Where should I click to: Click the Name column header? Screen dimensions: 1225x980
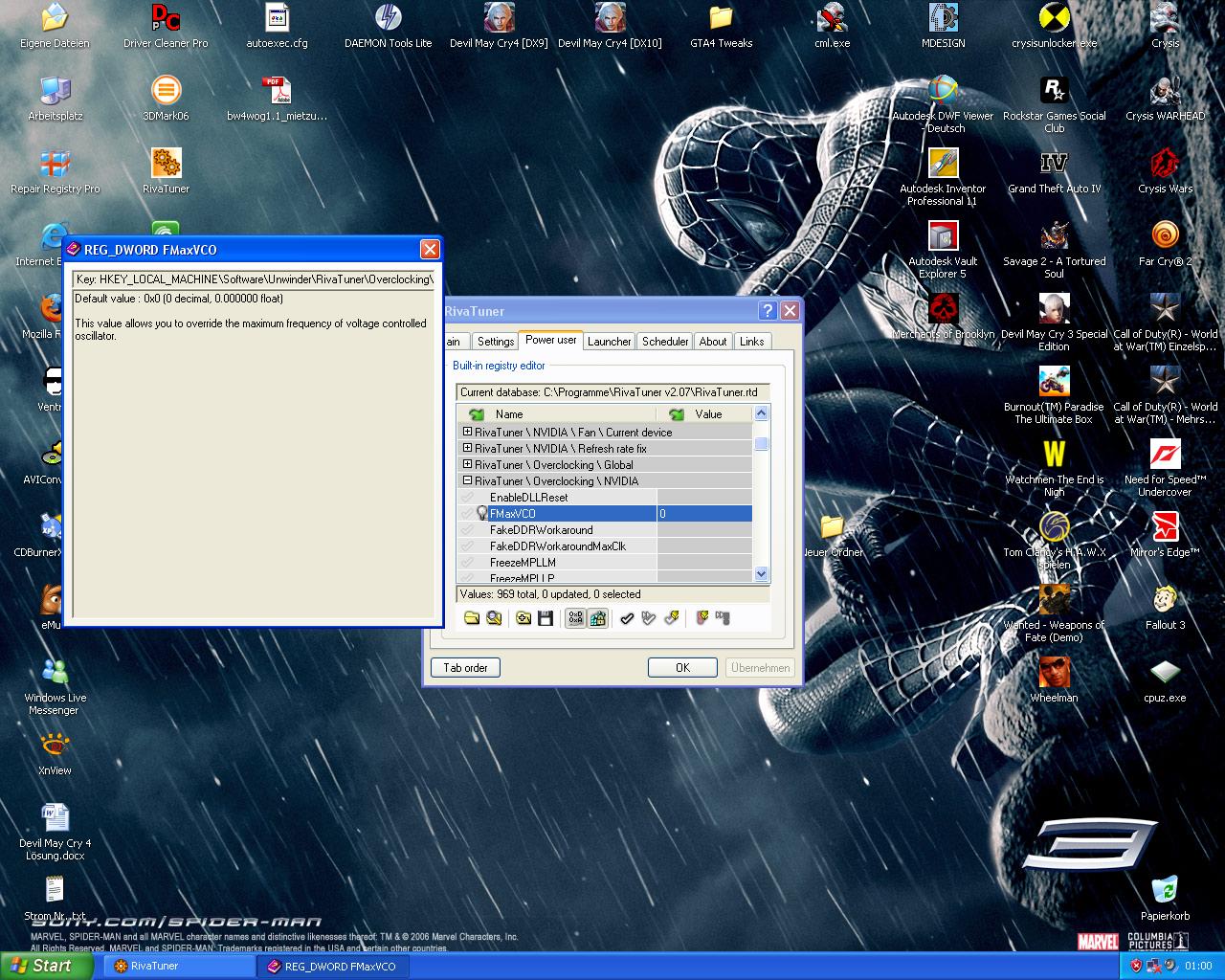pos(557,414)
